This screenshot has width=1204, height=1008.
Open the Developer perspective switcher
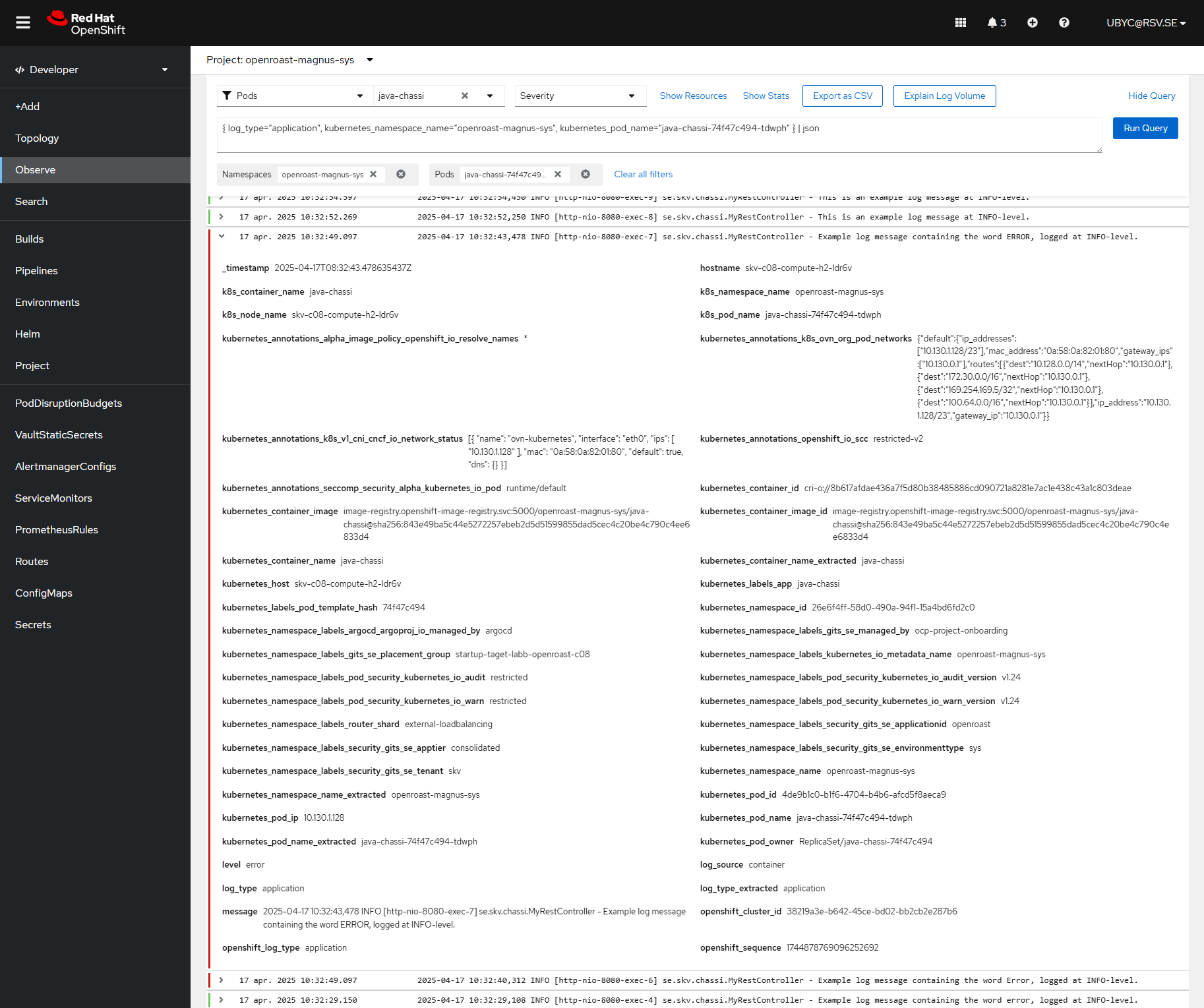tap(92, 70)
